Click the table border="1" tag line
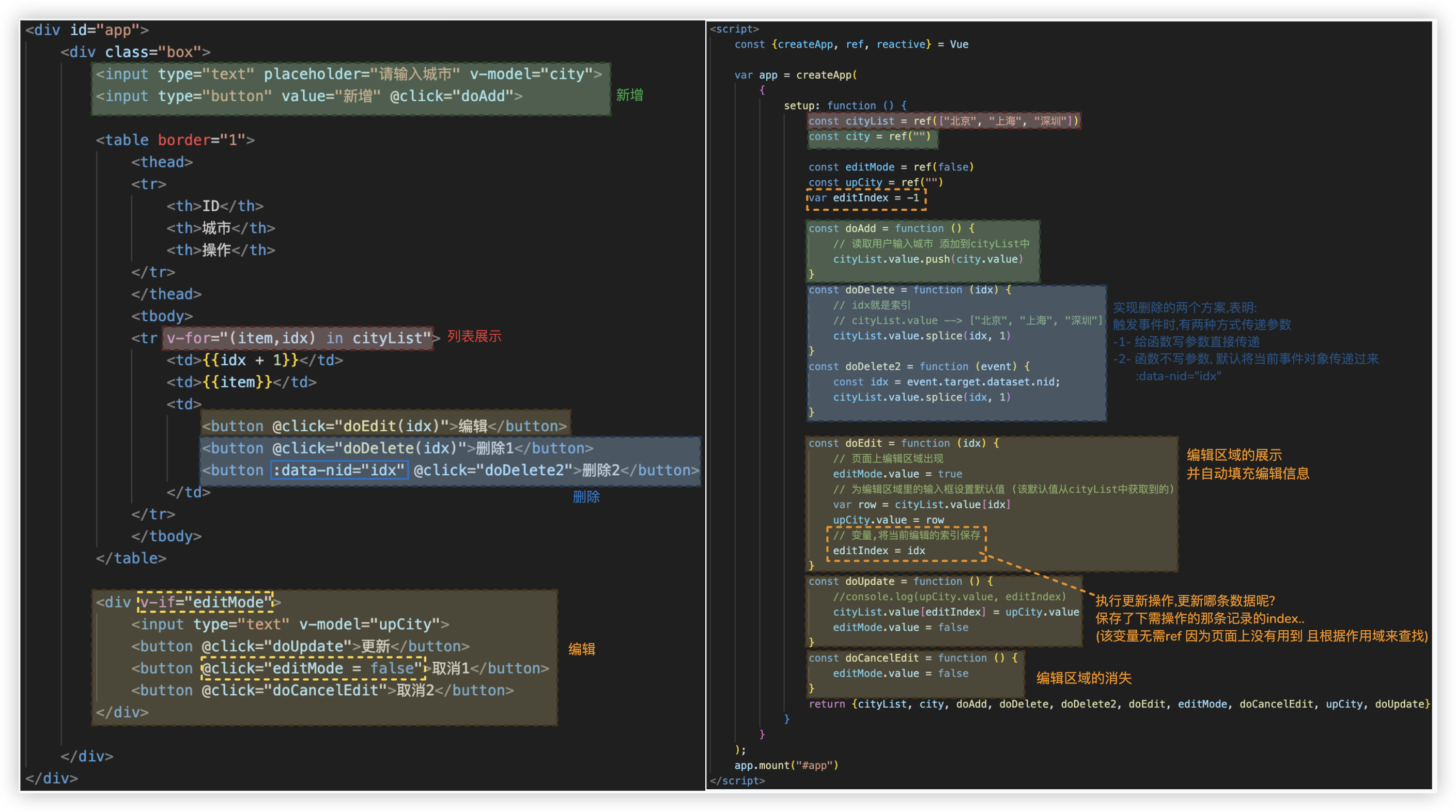Image resolution: width=1456 pixels, height=812 pixels. tap(175, 139)
